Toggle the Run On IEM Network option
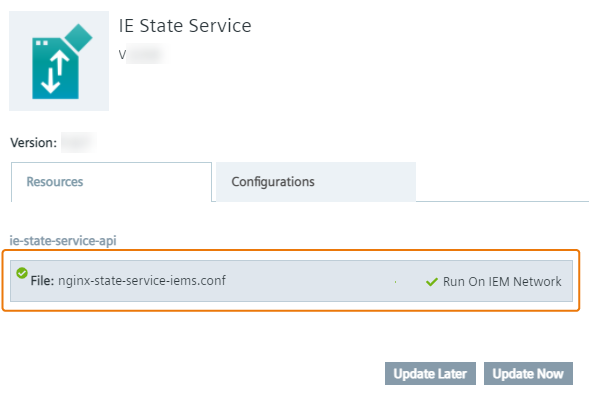589x394 pixels. pyautogui.click(x=494, y=282)
